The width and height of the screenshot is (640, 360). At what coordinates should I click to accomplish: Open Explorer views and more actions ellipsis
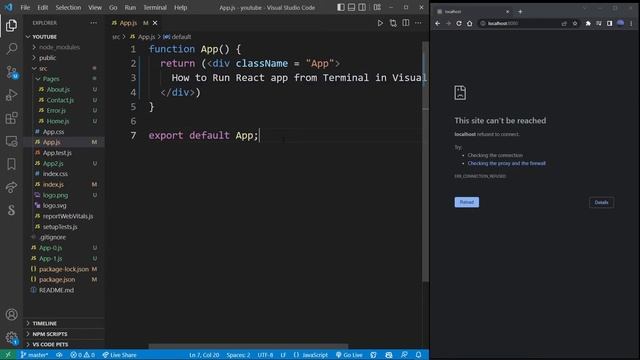point(93,23)
